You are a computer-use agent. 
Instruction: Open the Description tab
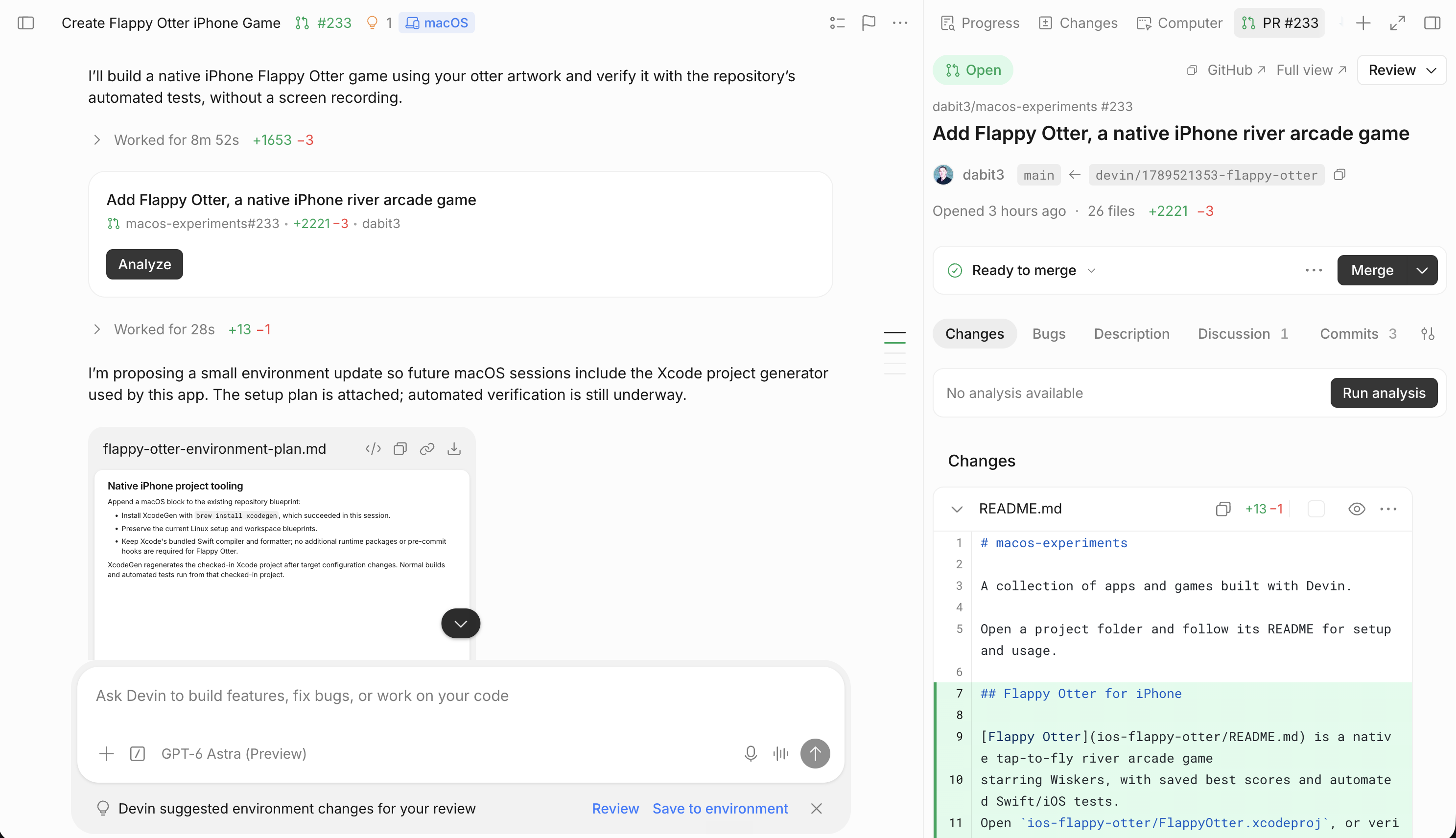(1131, 334)
